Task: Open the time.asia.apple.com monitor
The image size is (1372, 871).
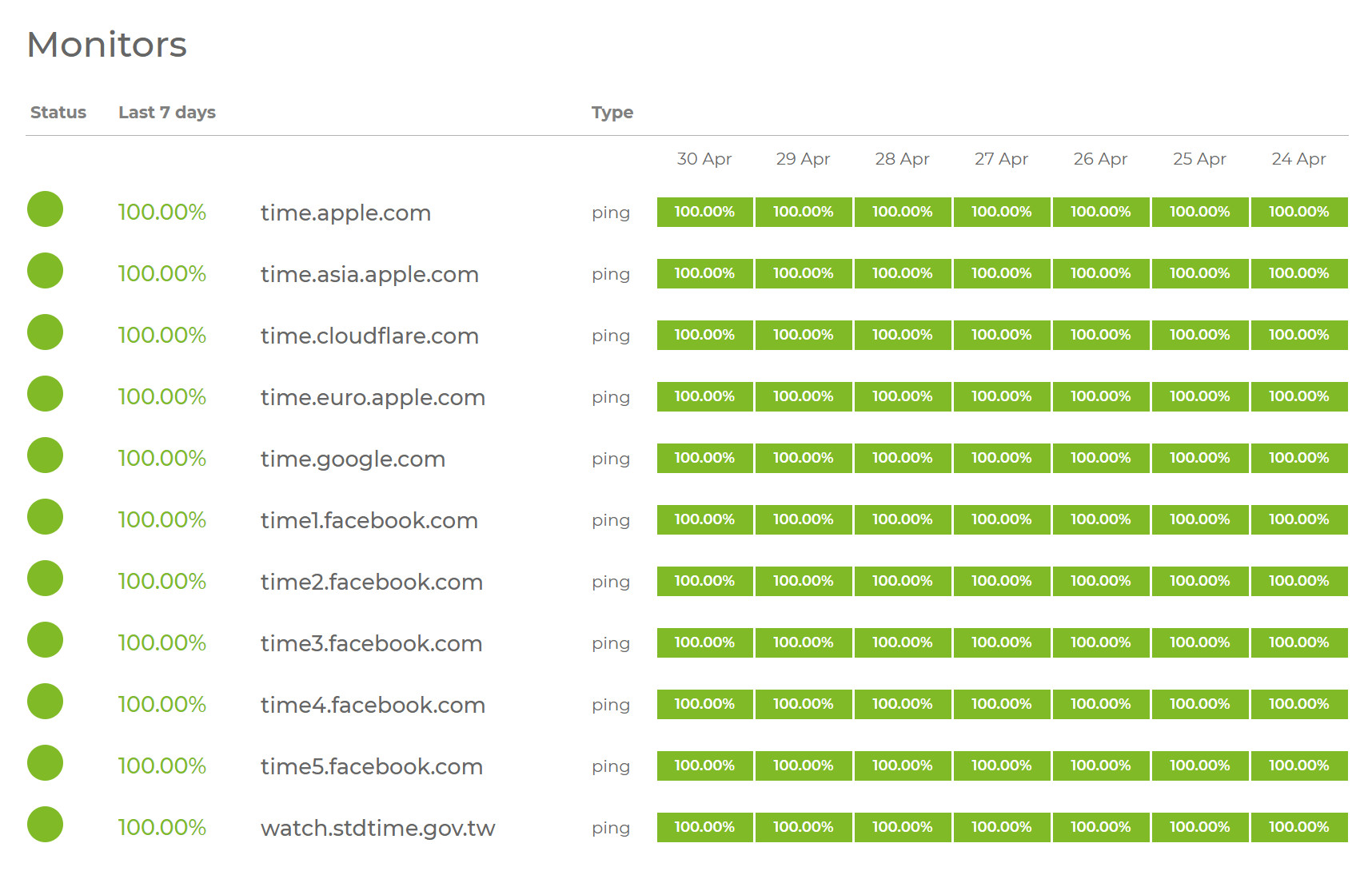Action: [x=369, y=275]
